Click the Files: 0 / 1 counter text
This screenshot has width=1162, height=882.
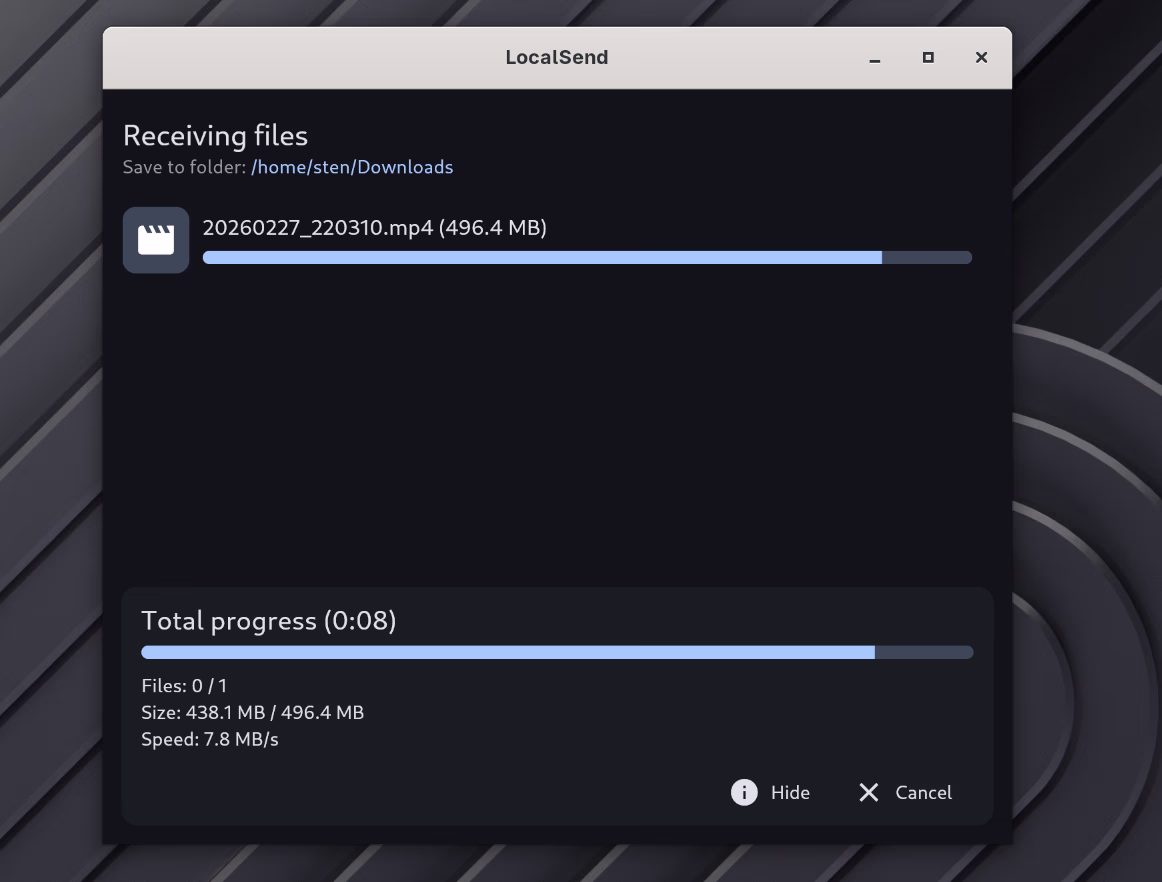point(184,685)
